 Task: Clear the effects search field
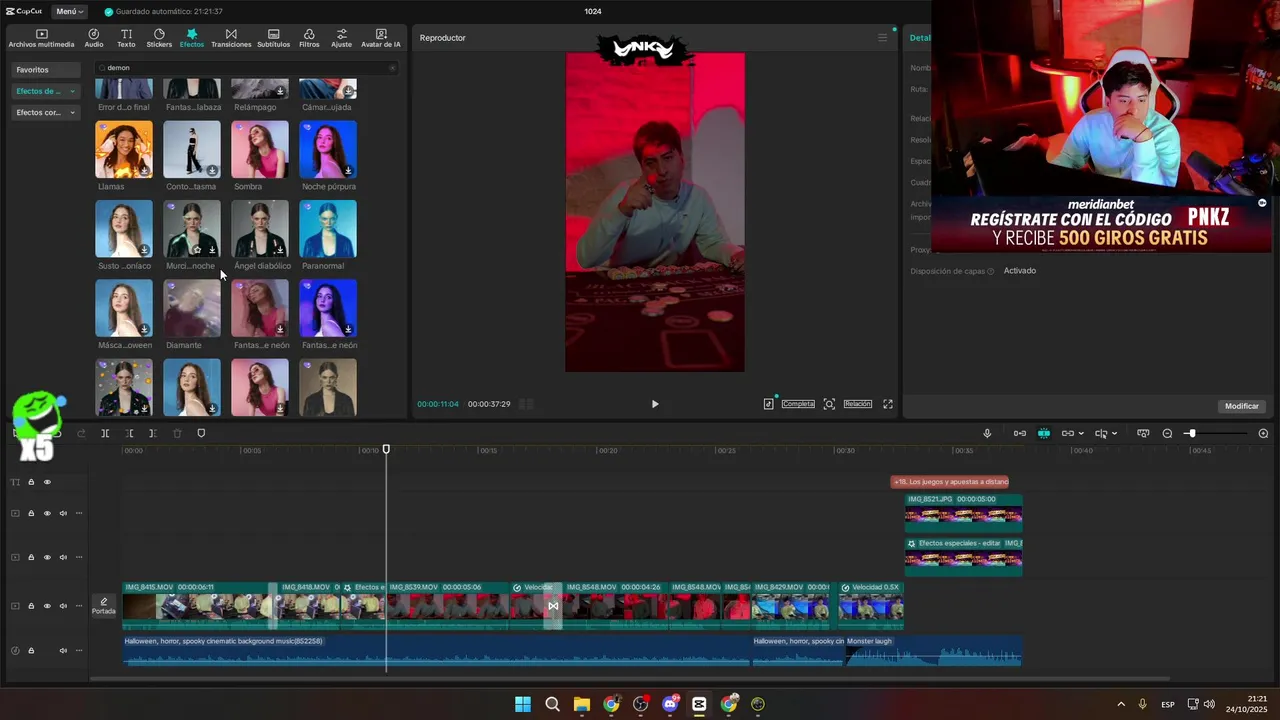[x=392, y=68]
